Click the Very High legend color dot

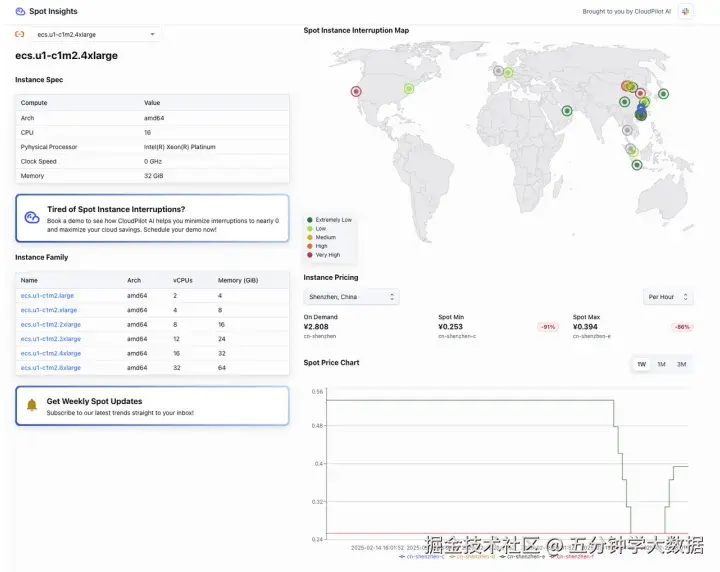(309, 255)
